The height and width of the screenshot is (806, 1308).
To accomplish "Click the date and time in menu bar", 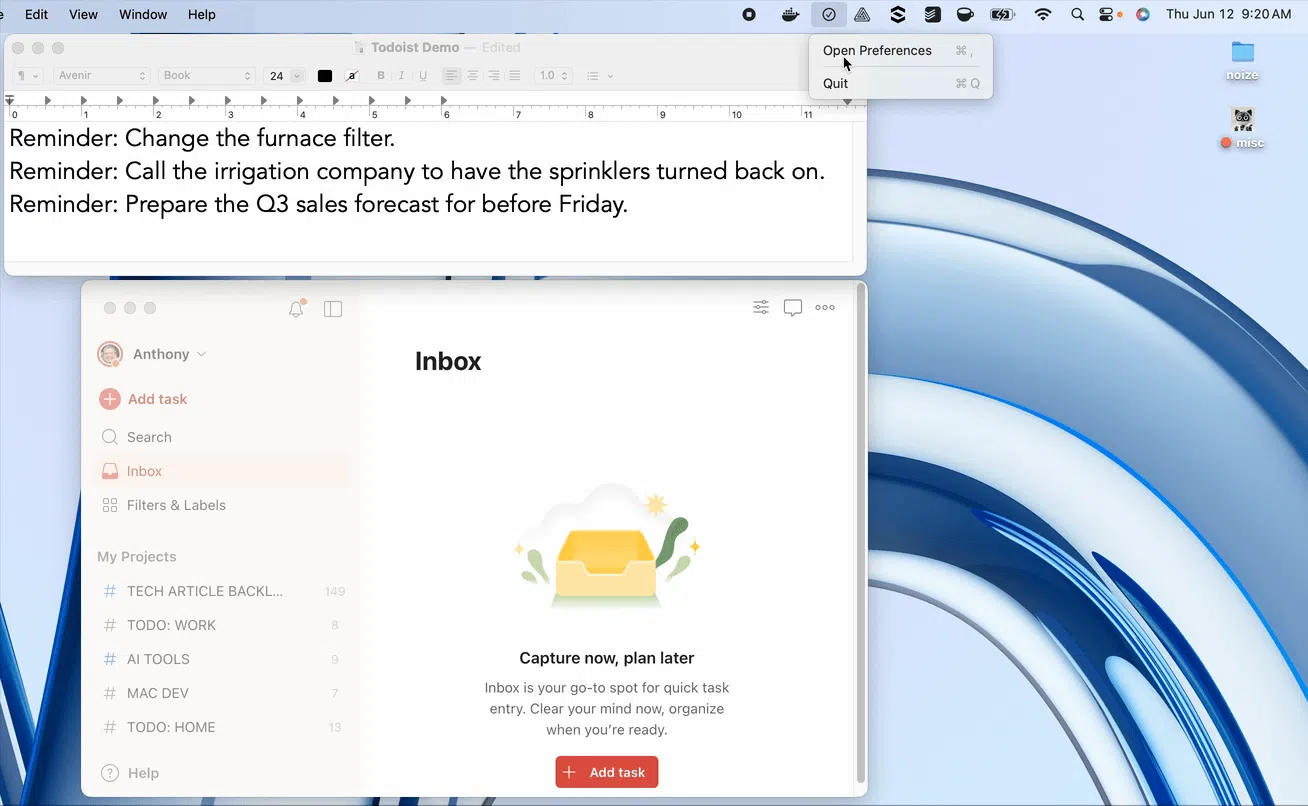I will [1229, 14].
